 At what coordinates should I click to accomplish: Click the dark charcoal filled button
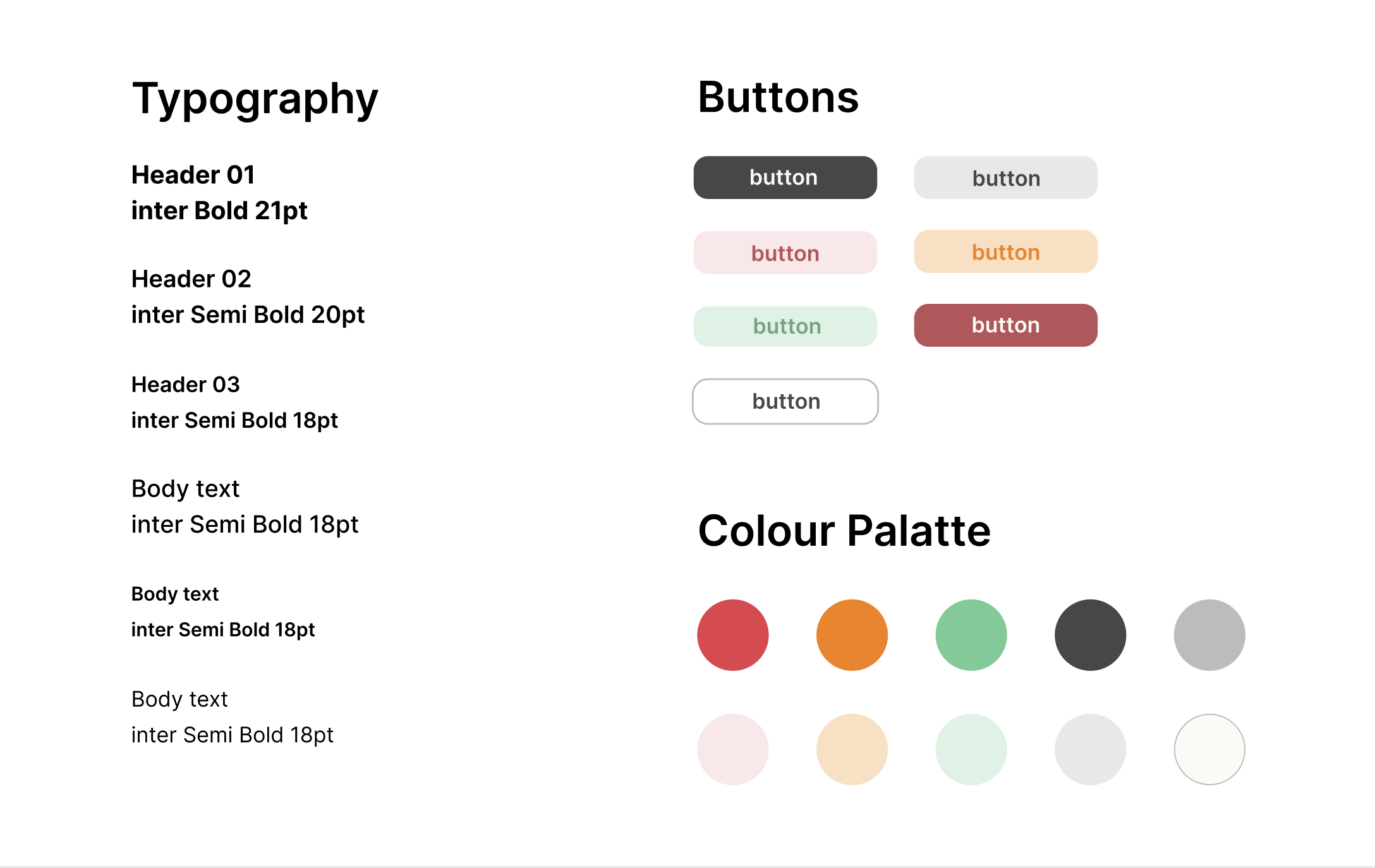785,178
